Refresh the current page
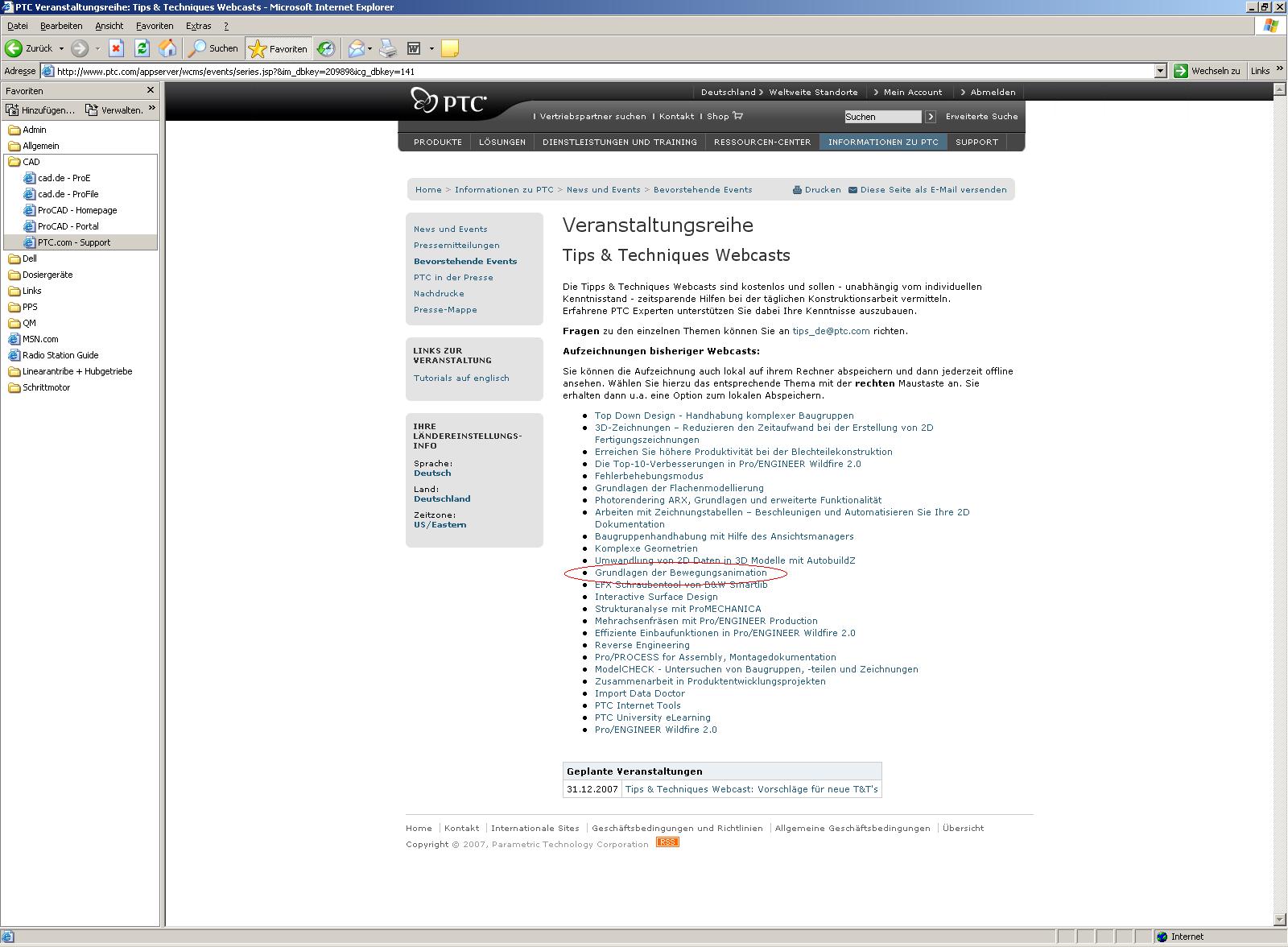This screenshot has width=1288, height=947. click(x=142, y=48)
